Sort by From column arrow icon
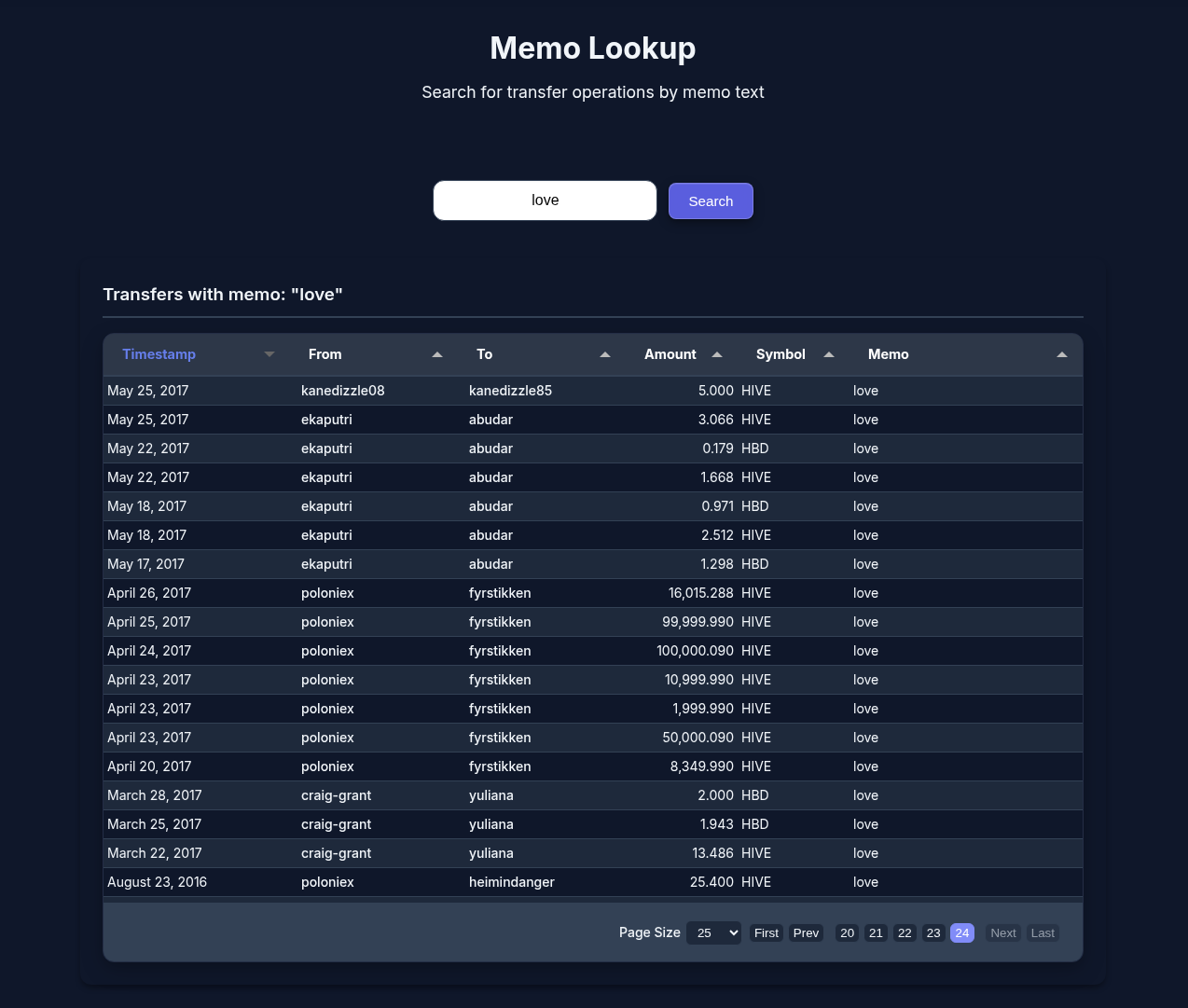The image size is (1188, 1008). pyautogui.click(x=437, y=354)
